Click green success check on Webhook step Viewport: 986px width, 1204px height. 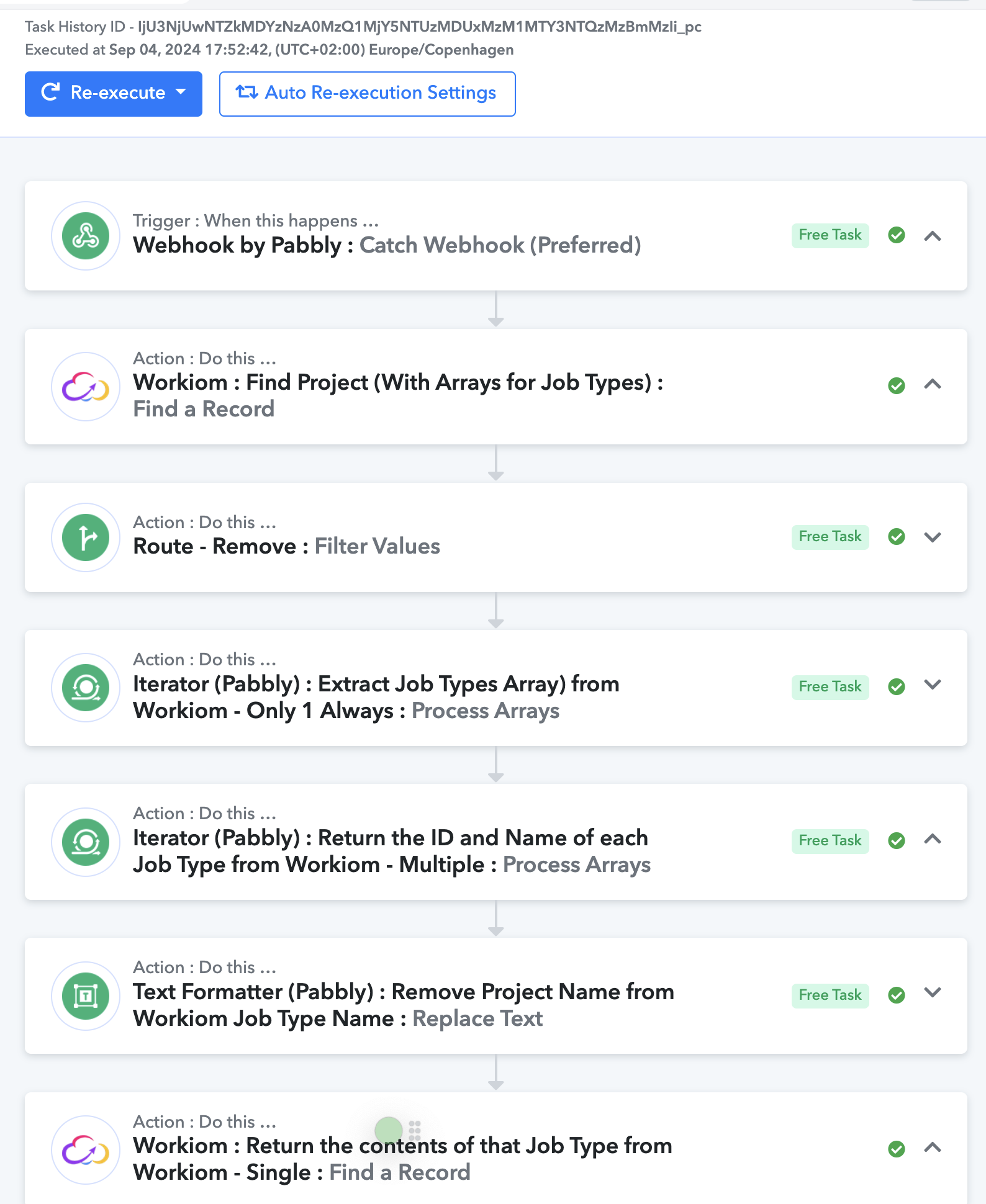point(897,235)
